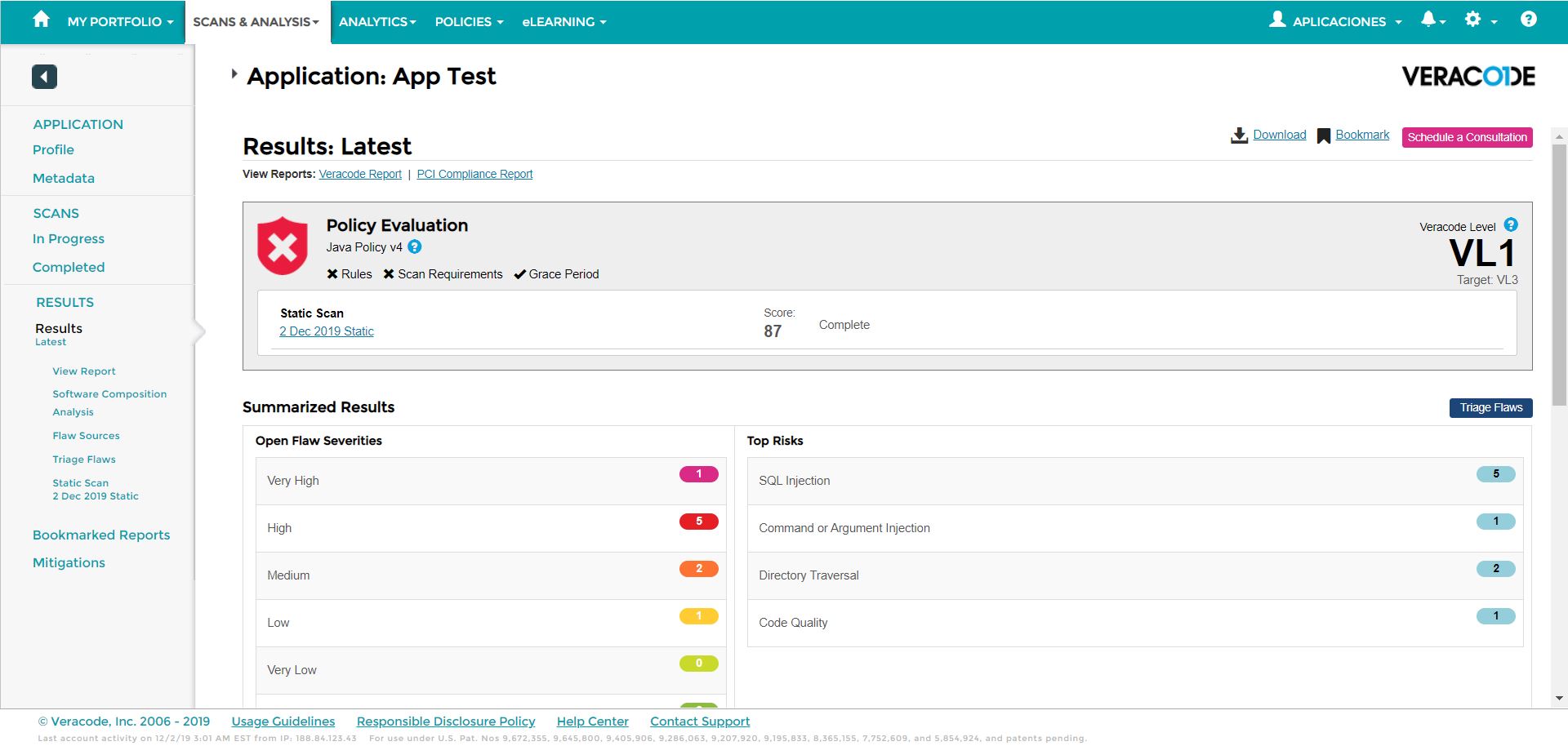Open Mitigations in sidebar

tap(69, 562)
